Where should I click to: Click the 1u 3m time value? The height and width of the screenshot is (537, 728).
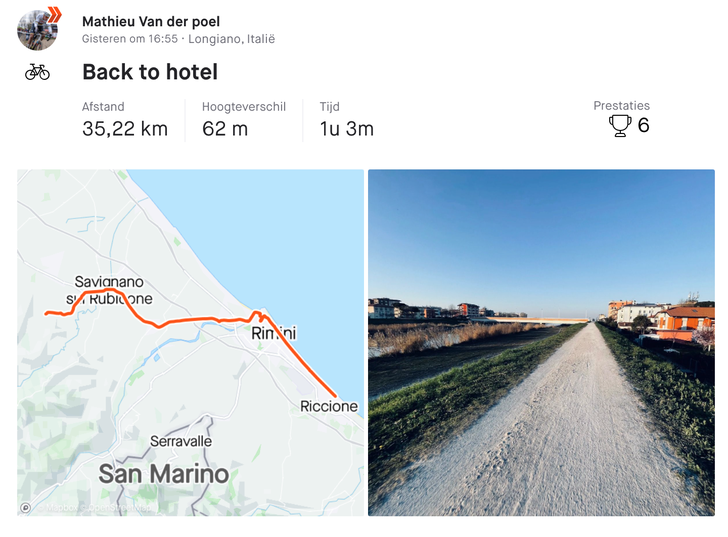347,129
